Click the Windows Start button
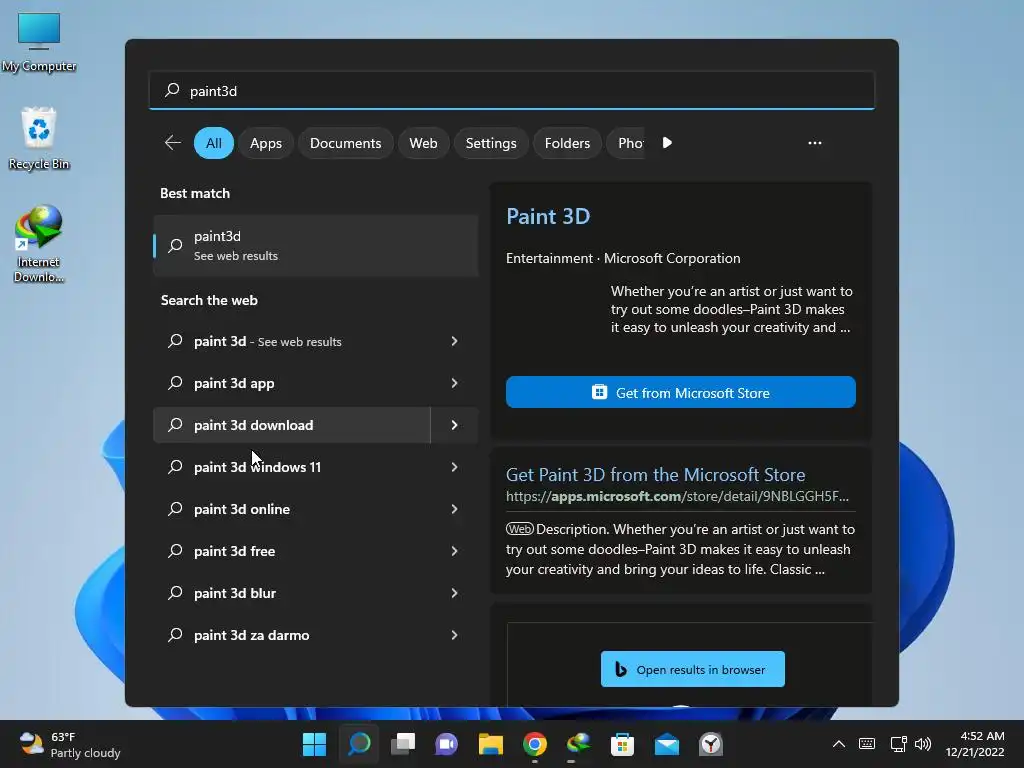Screen dimensions: 1024x768 (x=314, y=744)
